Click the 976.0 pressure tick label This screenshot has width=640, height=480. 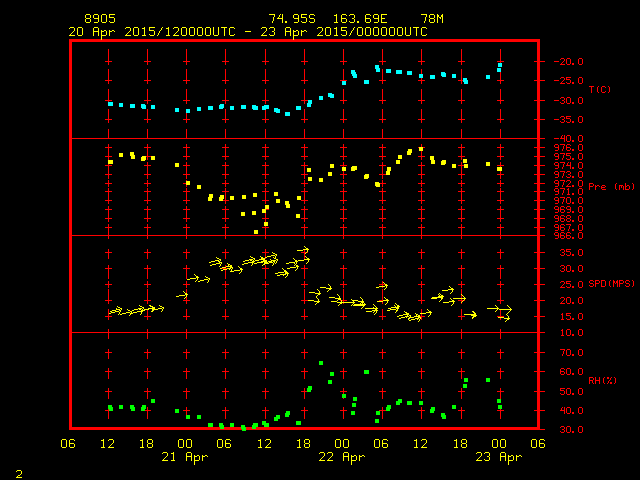coord(568,148)
